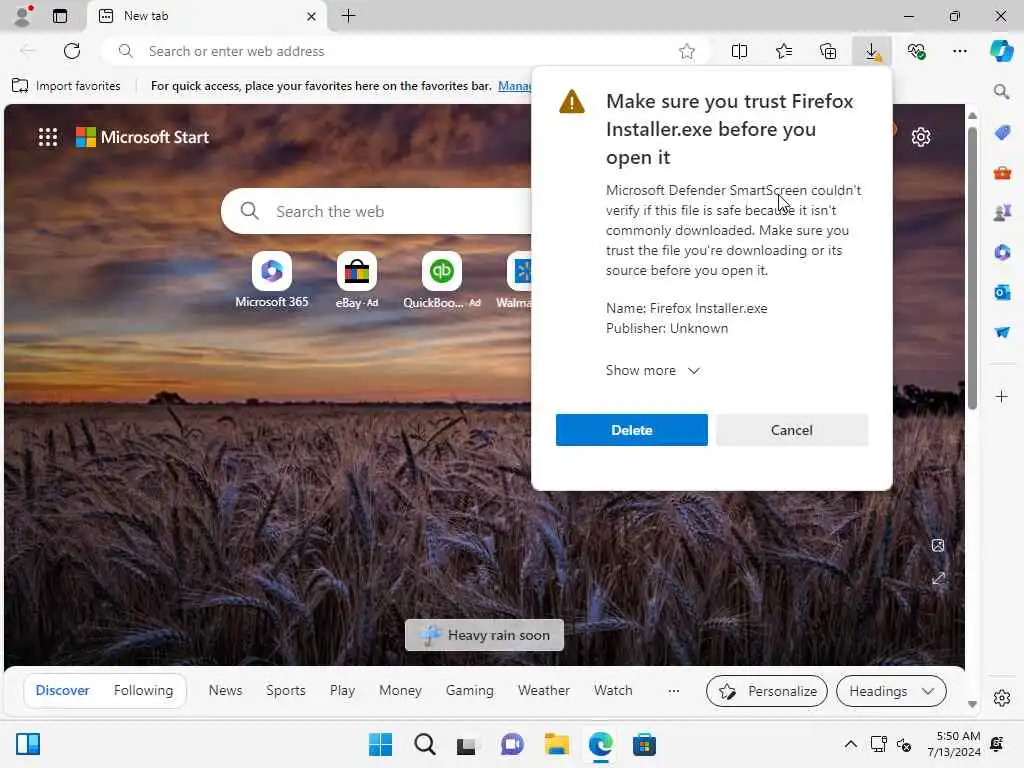Image resolution: width=1024 pixels, height=768 pixels.
Task: Open File Explorer from taskbar
Action: (556, 744)
